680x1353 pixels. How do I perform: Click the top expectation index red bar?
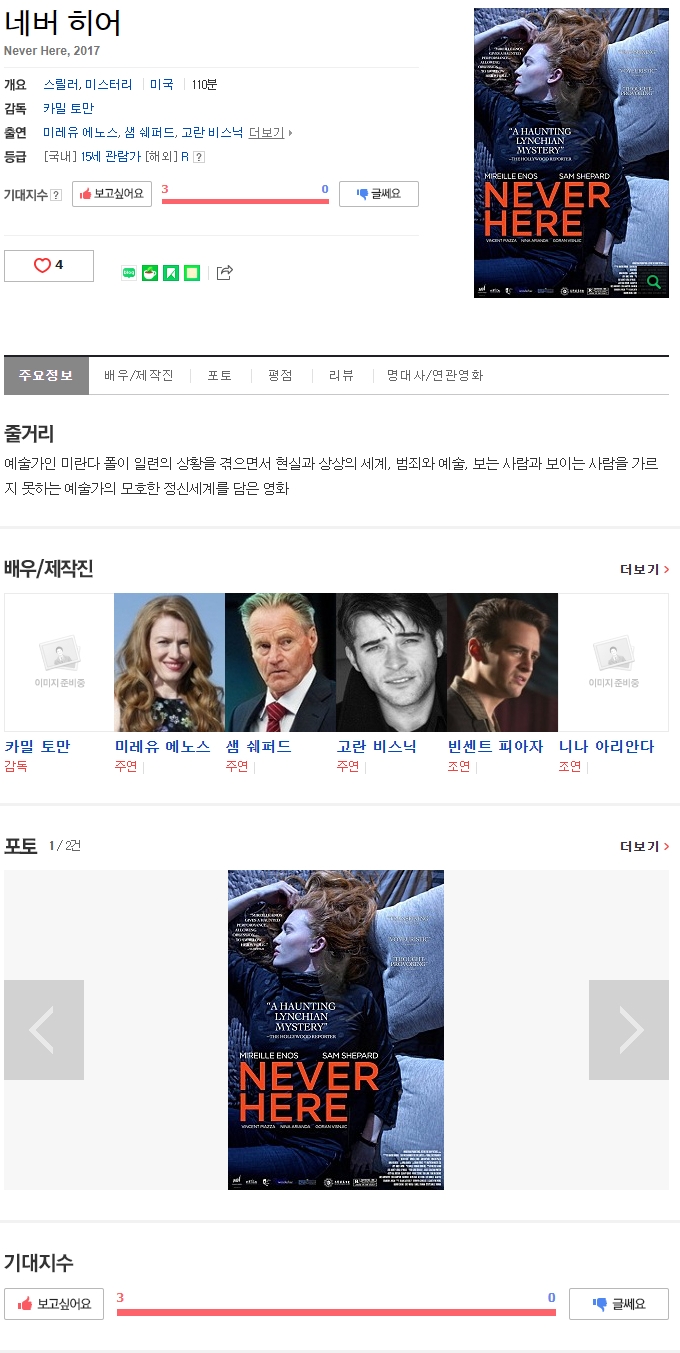(x=245, y=201)
